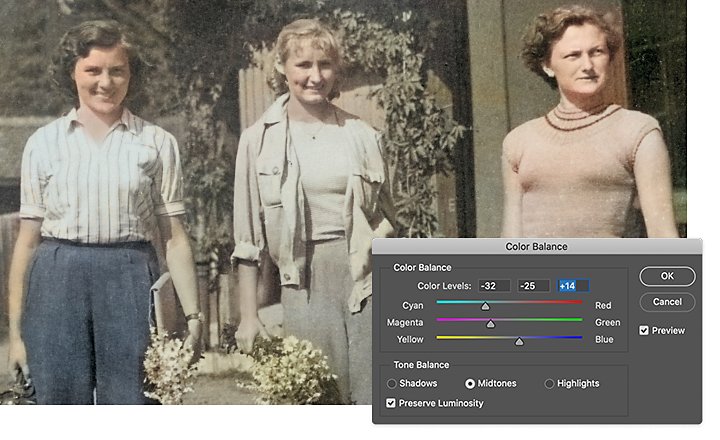This screenshot has width=720, height=440.
Task: Click the Color Balance dialog title bar
Action: coord(537,247)
